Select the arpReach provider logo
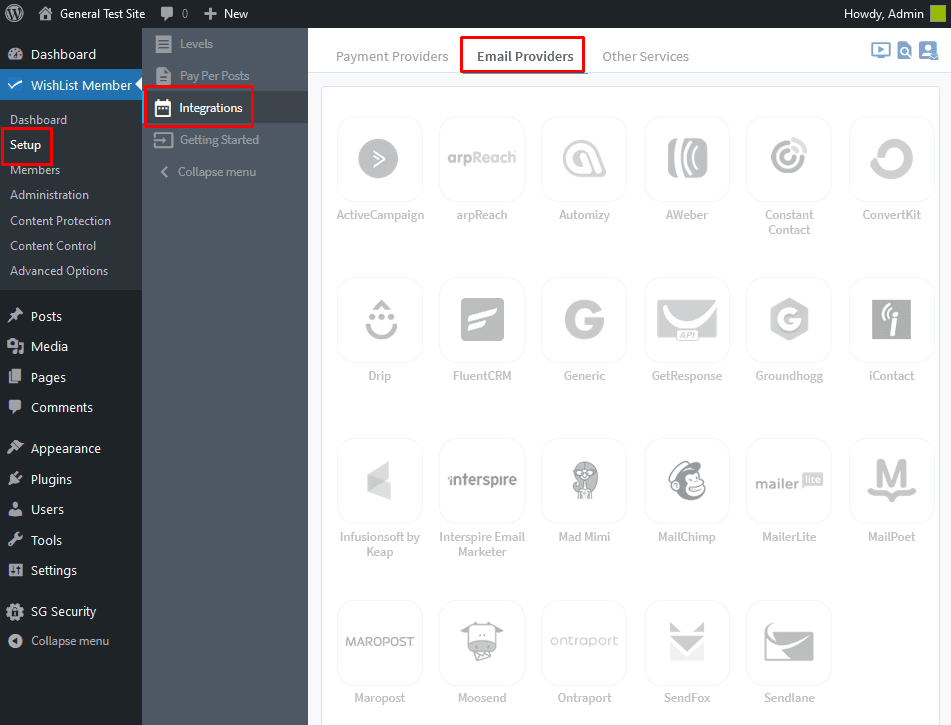 pos(482,159)
